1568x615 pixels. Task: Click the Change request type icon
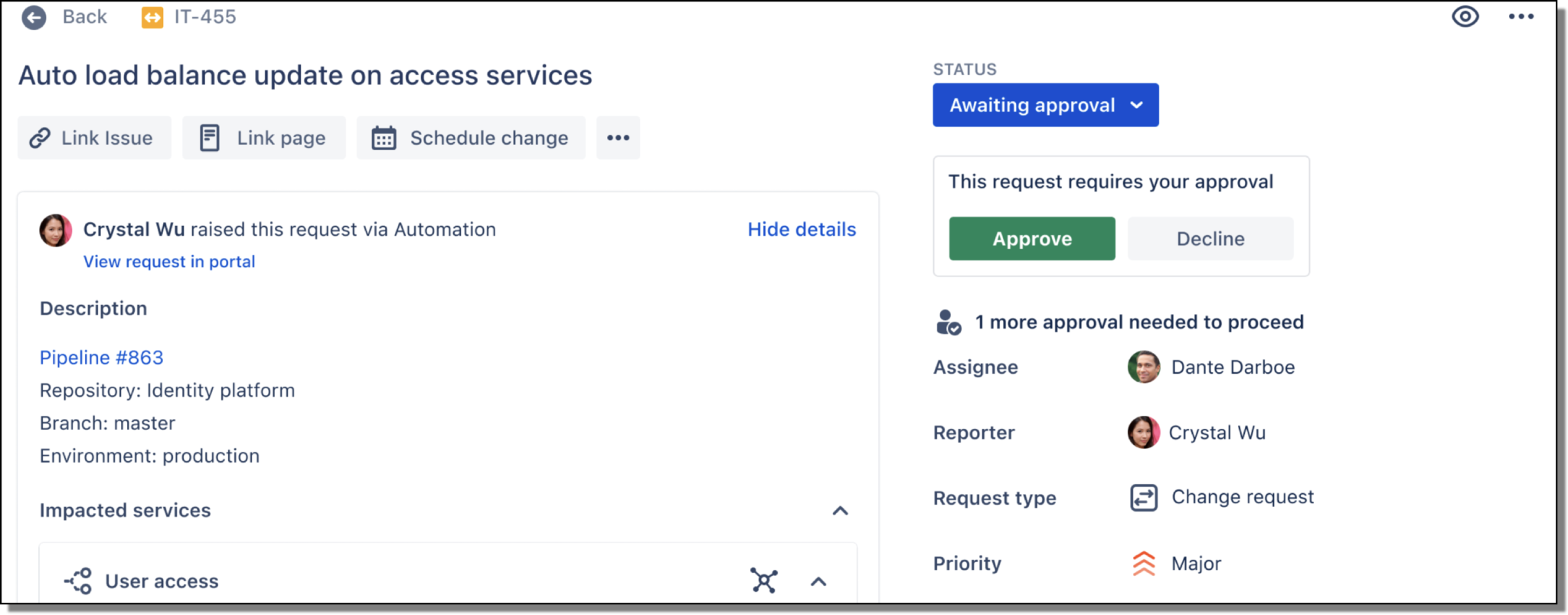click(x=1143, y=498)
